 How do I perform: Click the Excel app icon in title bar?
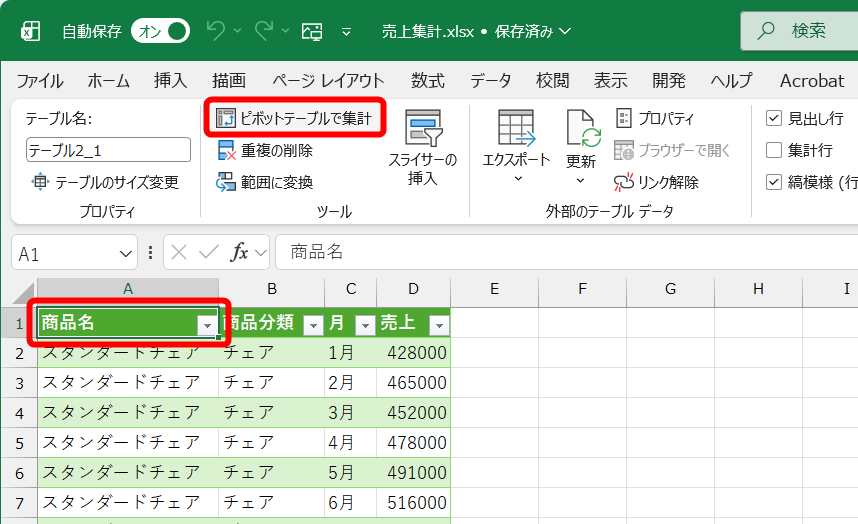point(31,31)
